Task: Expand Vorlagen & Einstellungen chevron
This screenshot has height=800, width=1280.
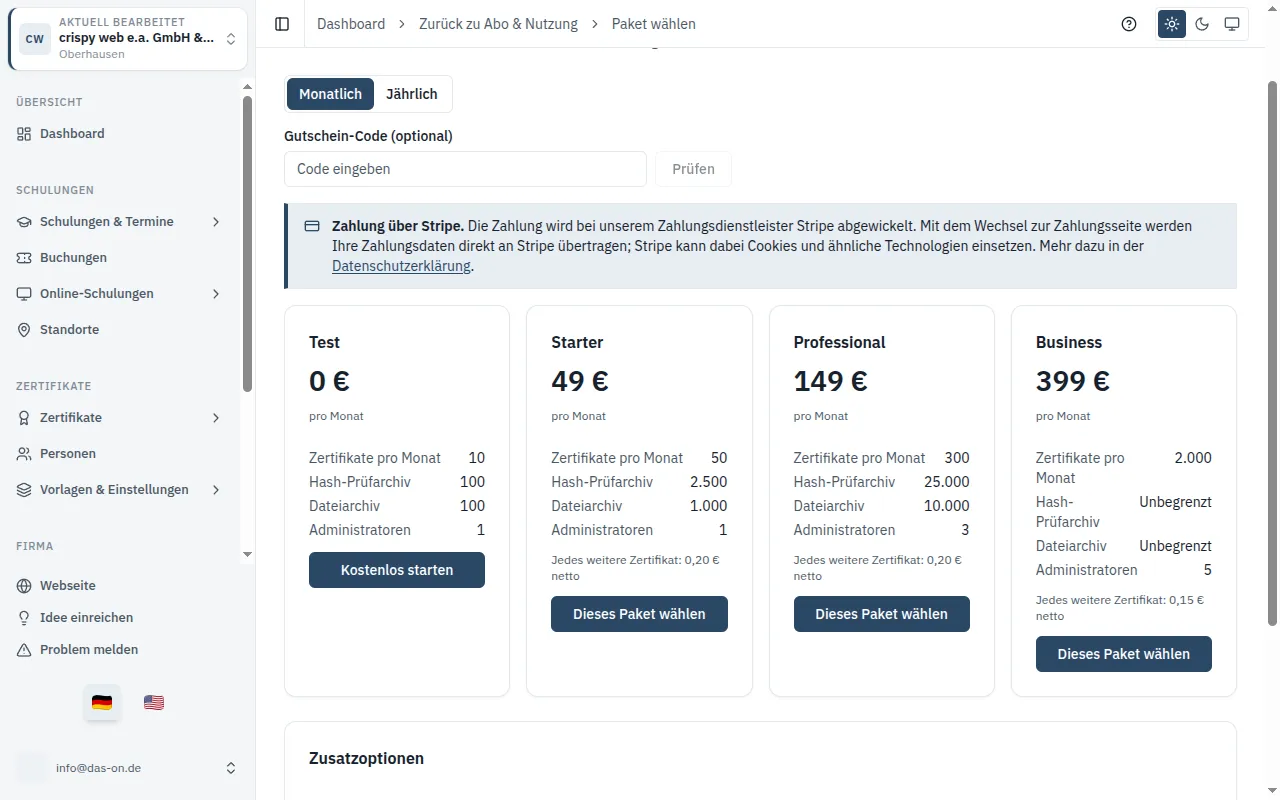Action: (216, 490)
